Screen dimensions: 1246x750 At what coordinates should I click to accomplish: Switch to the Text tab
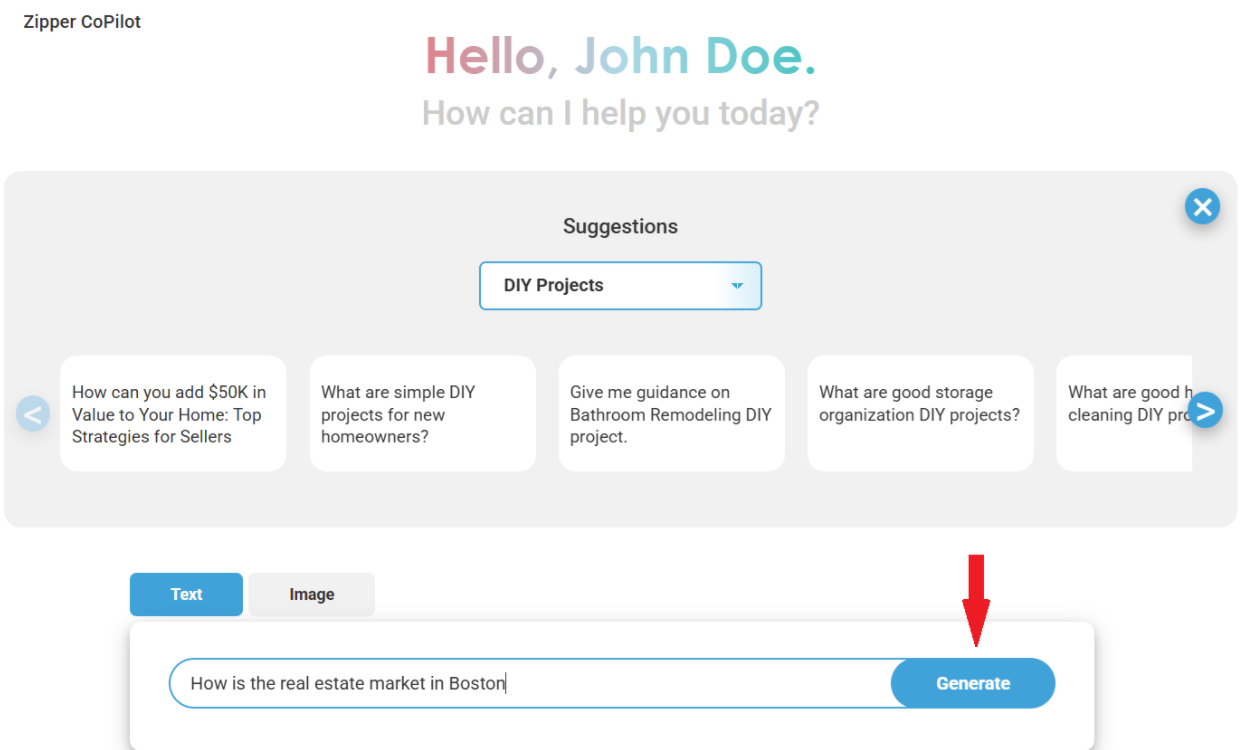[186, 594]
